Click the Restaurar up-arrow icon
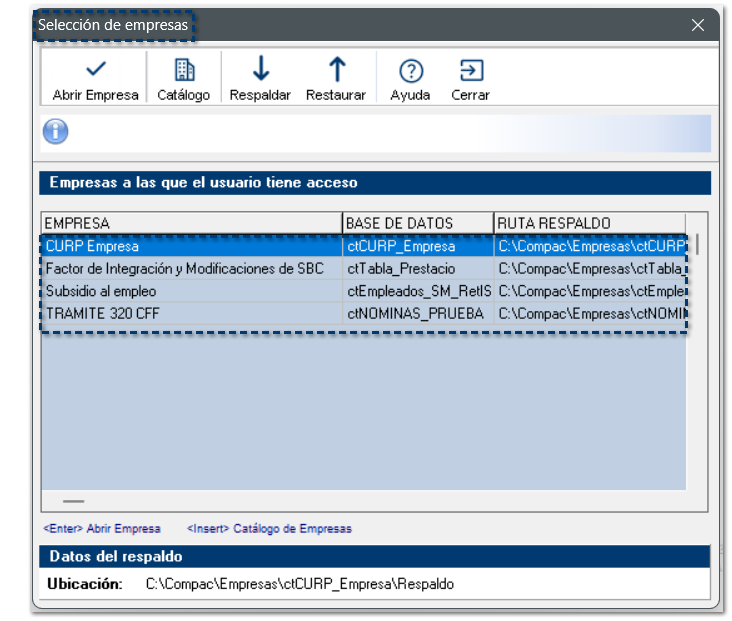The image size is (732, 621). (336, 69)
